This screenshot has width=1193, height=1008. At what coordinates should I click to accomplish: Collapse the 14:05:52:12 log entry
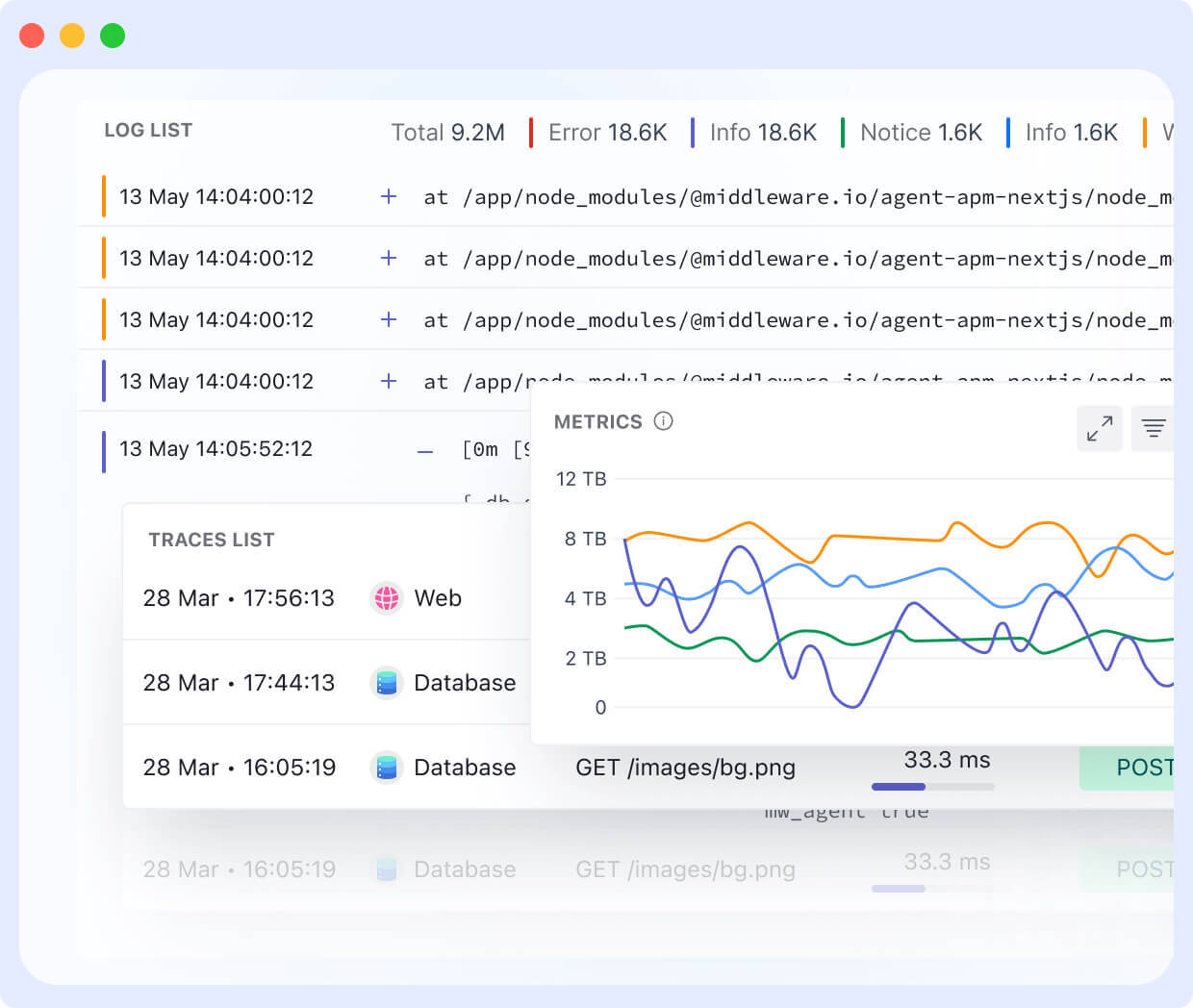[x=425, y=451]
